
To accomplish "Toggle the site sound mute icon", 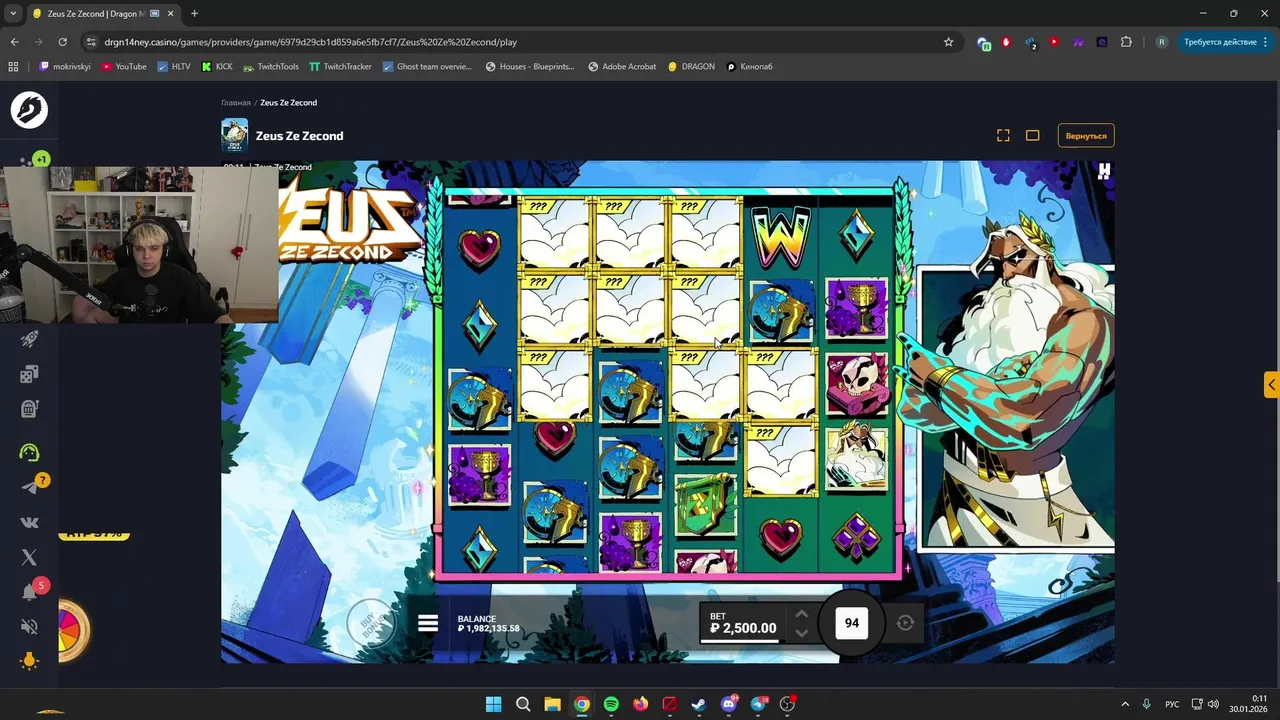I will point(29,627).
